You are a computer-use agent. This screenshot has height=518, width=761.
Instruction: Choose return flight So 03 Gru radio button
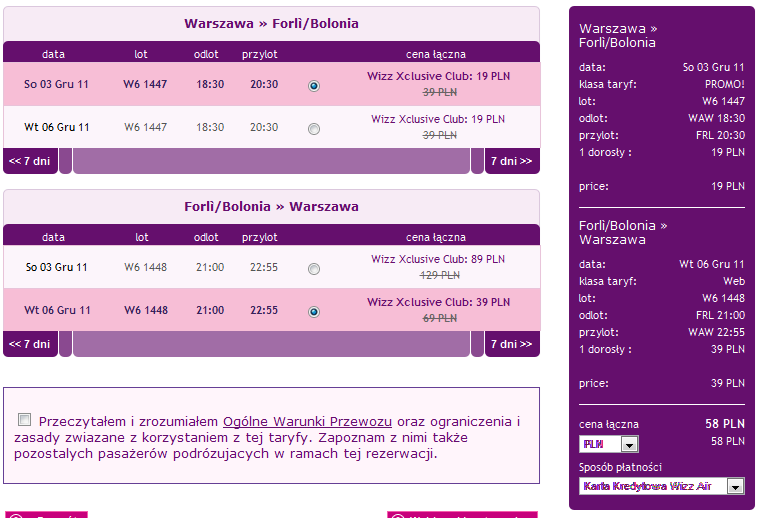click(314, 269)
